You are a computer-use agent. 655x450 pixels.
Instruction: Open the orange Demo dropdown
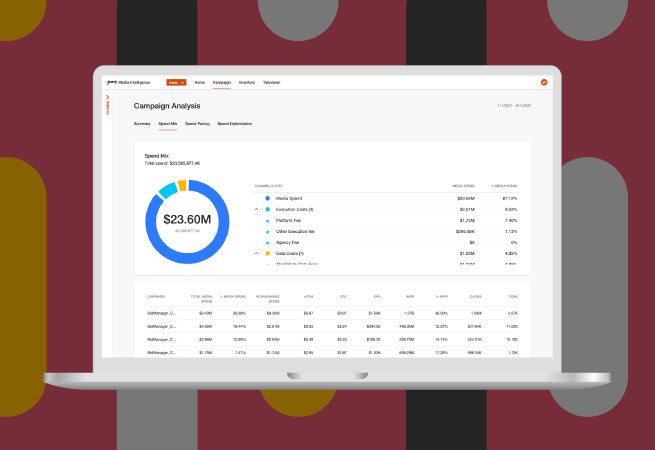click(x=176, y=82)
